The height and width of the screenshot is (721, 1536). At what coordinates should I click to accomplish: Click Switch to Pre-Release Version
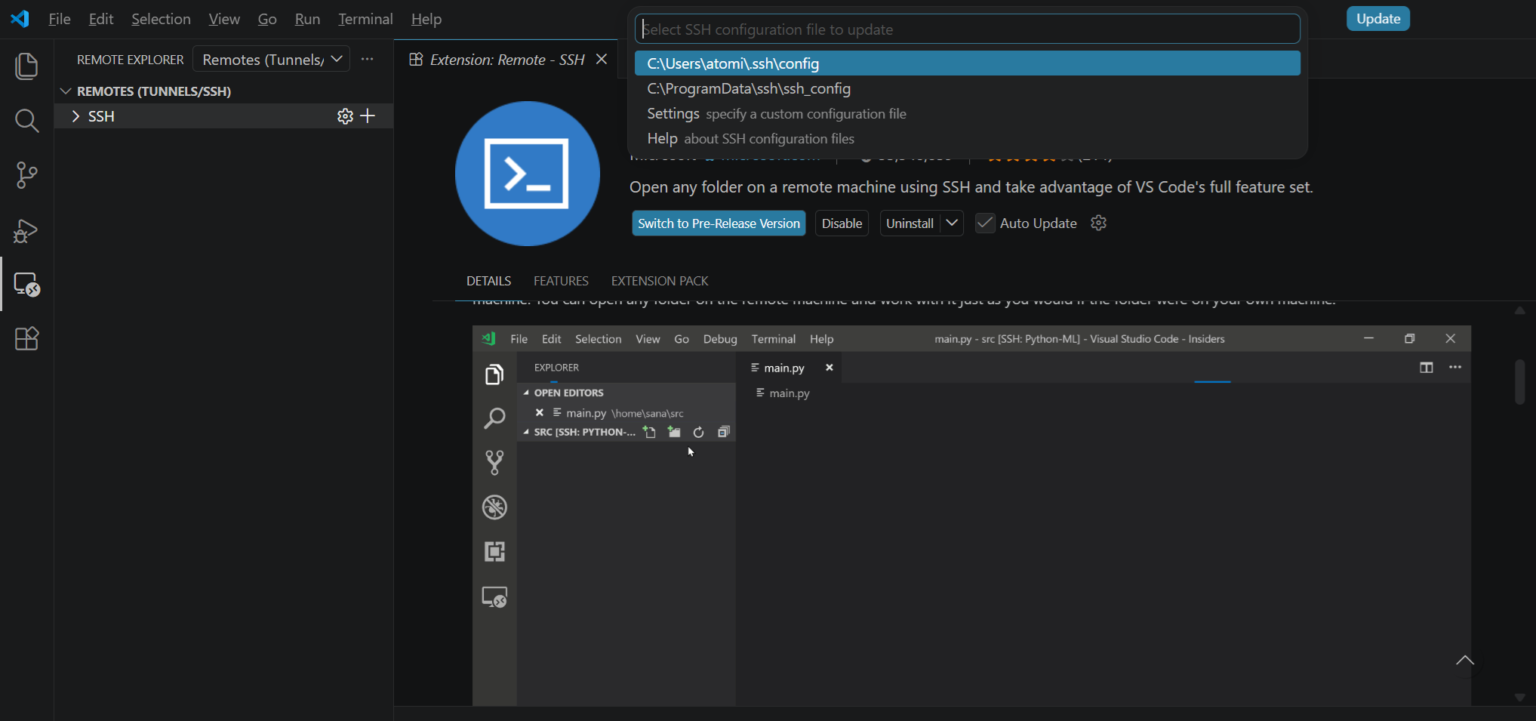point(719,223)
